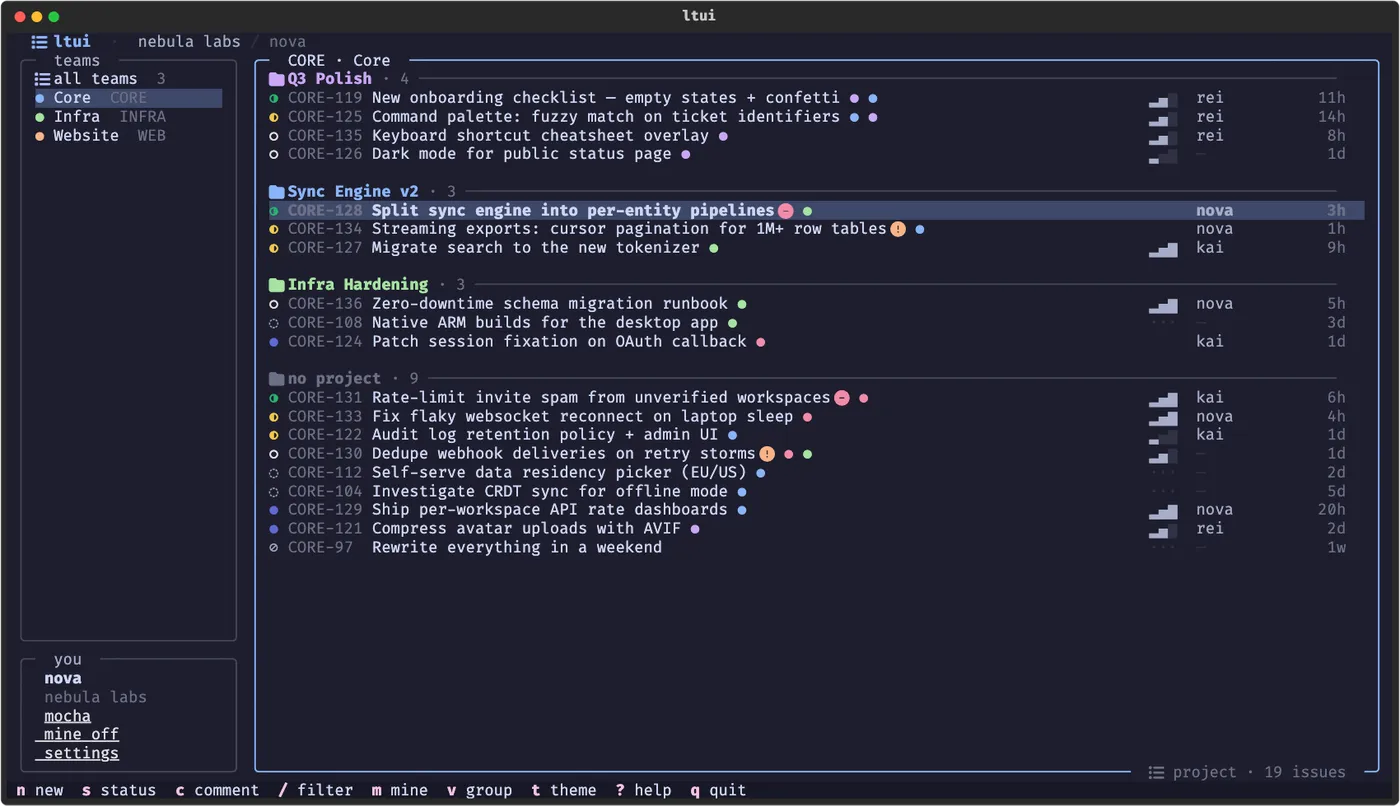Select Fix flaky websocket reconnect issue
The image size is (1400, 806).
[816, 417]
